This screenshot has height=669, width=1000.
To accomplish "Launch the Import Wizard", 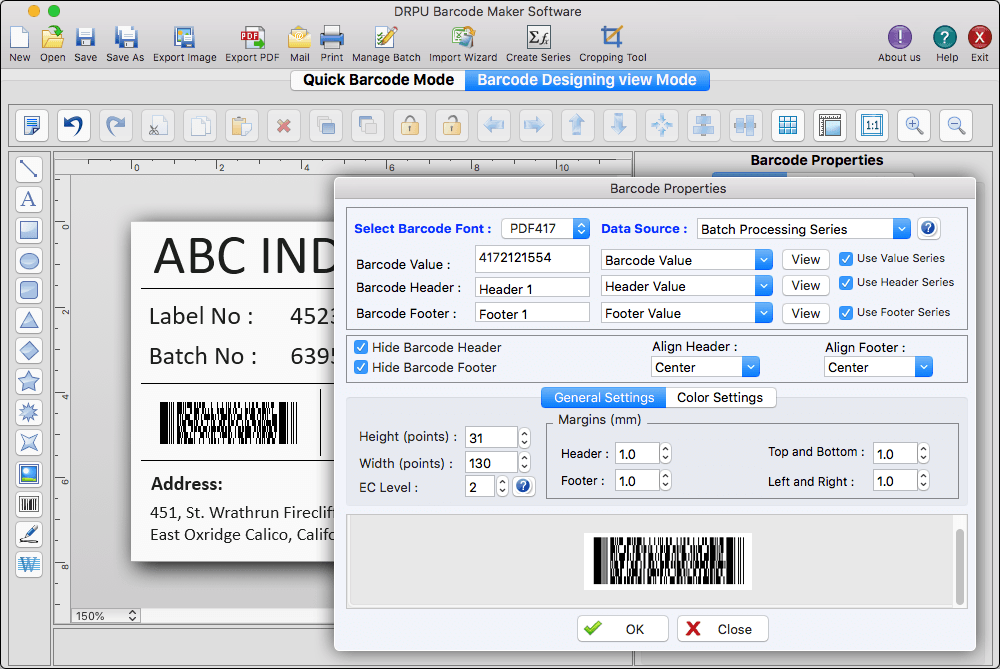I will pyautogui.click(x=463, y=38).
